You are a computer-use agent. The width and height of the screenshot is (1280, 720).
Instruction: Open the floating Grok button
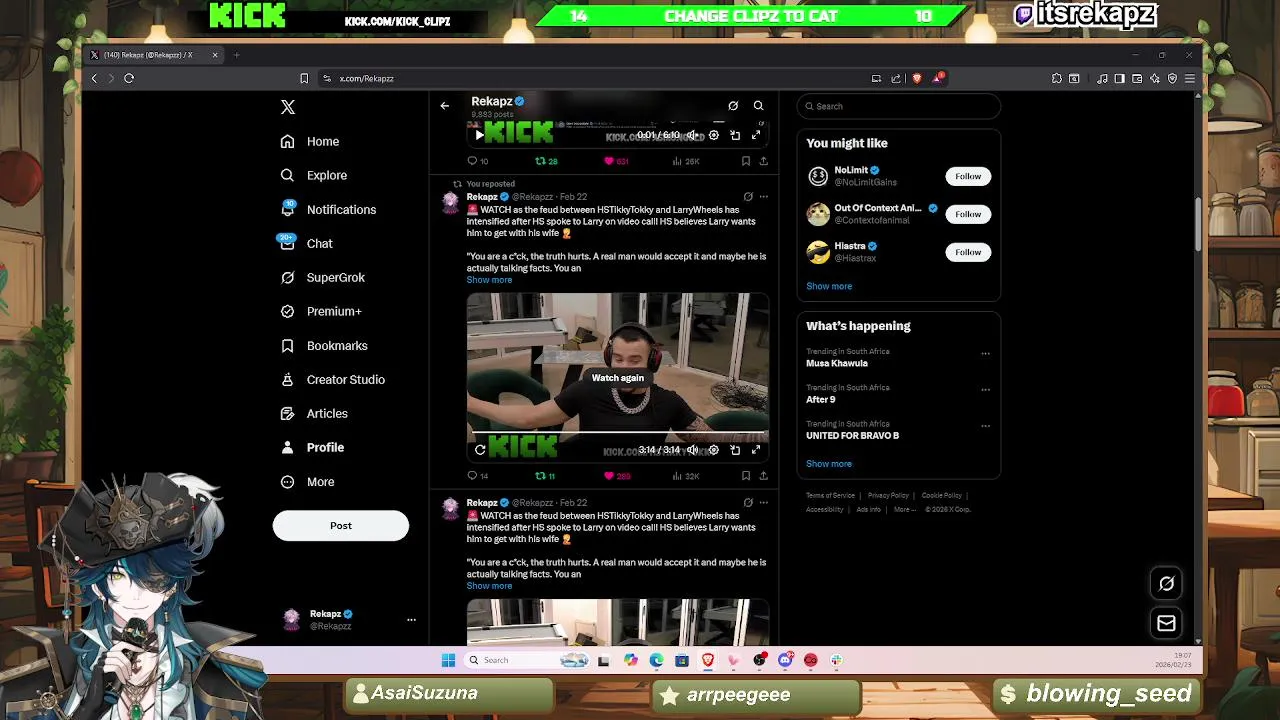pos(1166,583)
